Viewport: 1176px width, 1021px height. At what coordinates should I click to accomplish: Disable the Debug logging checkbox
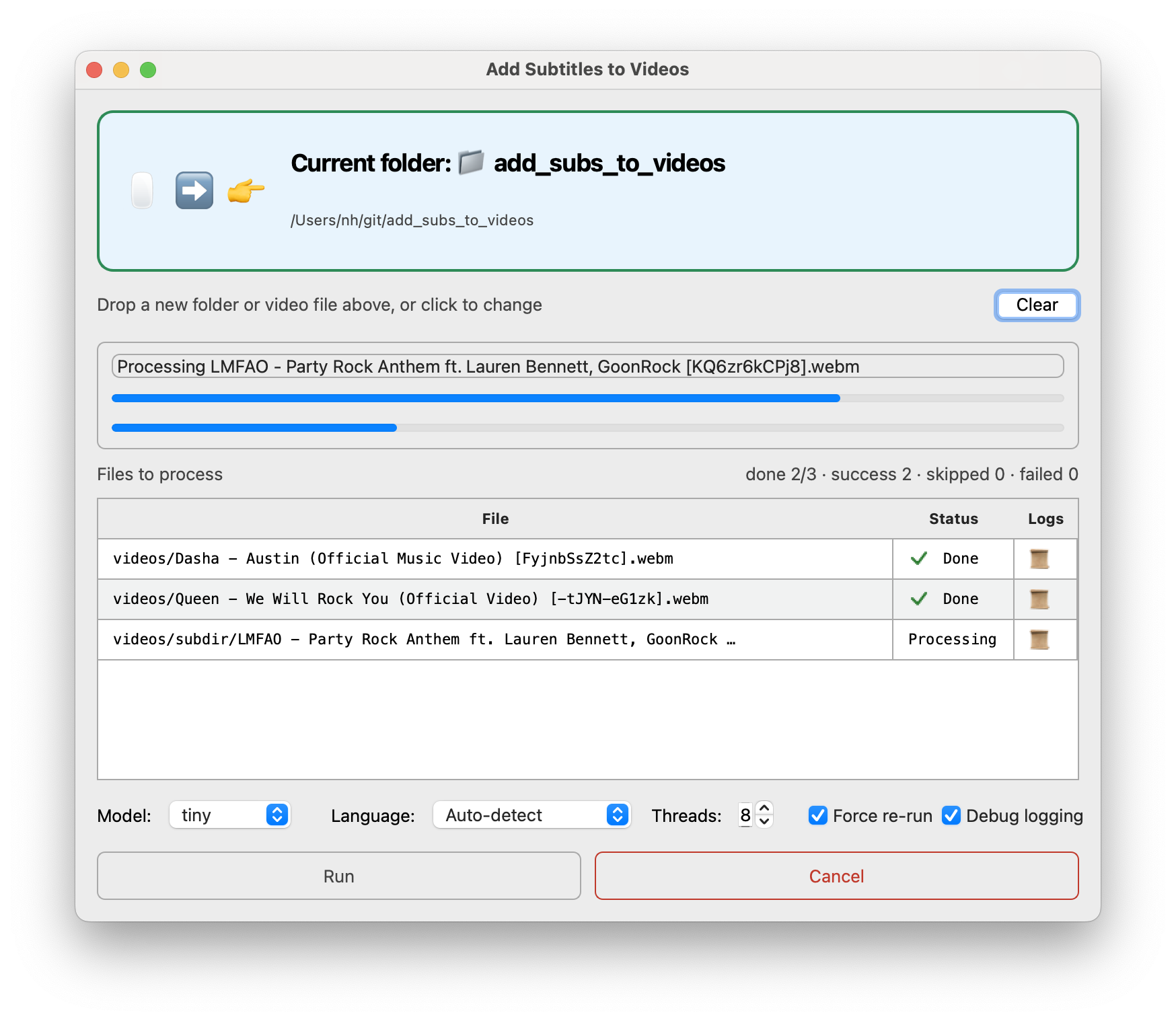point(951,815)
